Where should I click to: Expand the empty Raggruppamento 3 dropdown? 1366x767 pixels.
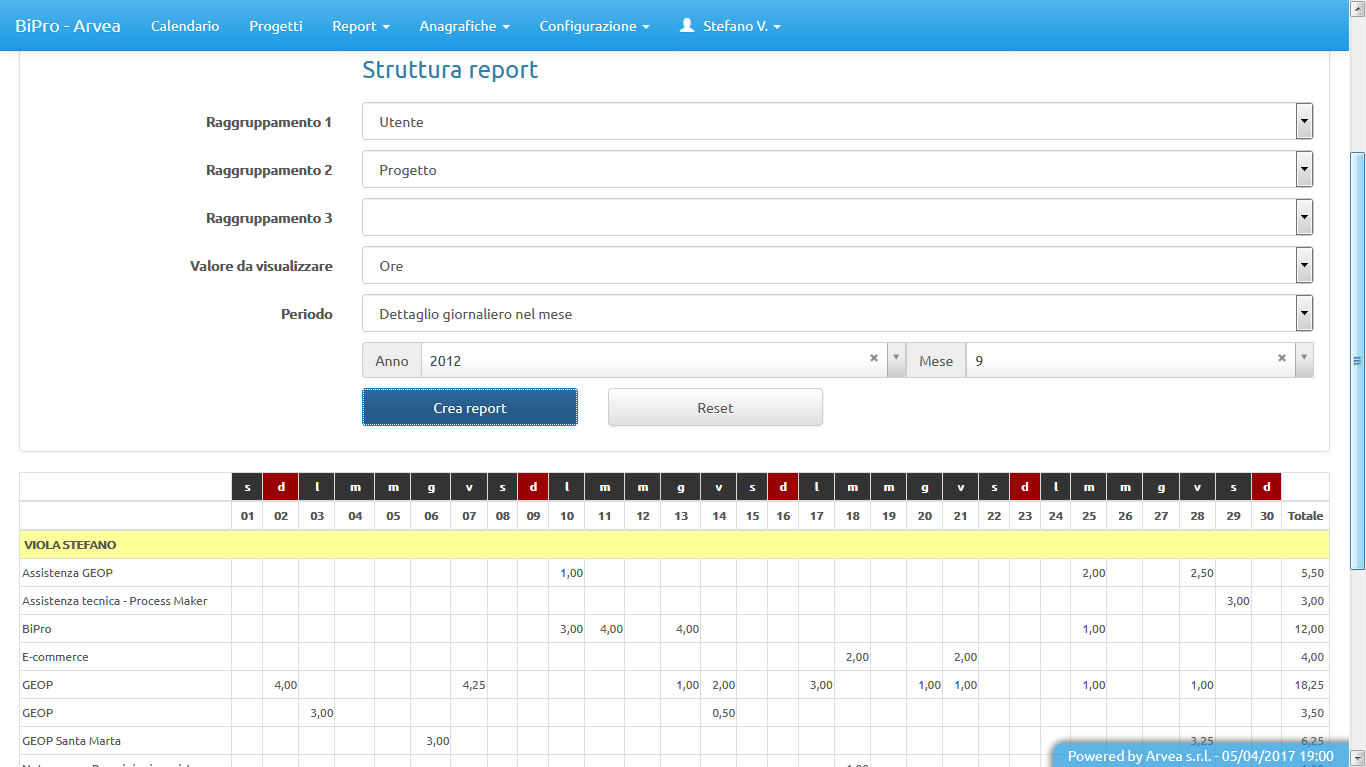pos(1304,218)
